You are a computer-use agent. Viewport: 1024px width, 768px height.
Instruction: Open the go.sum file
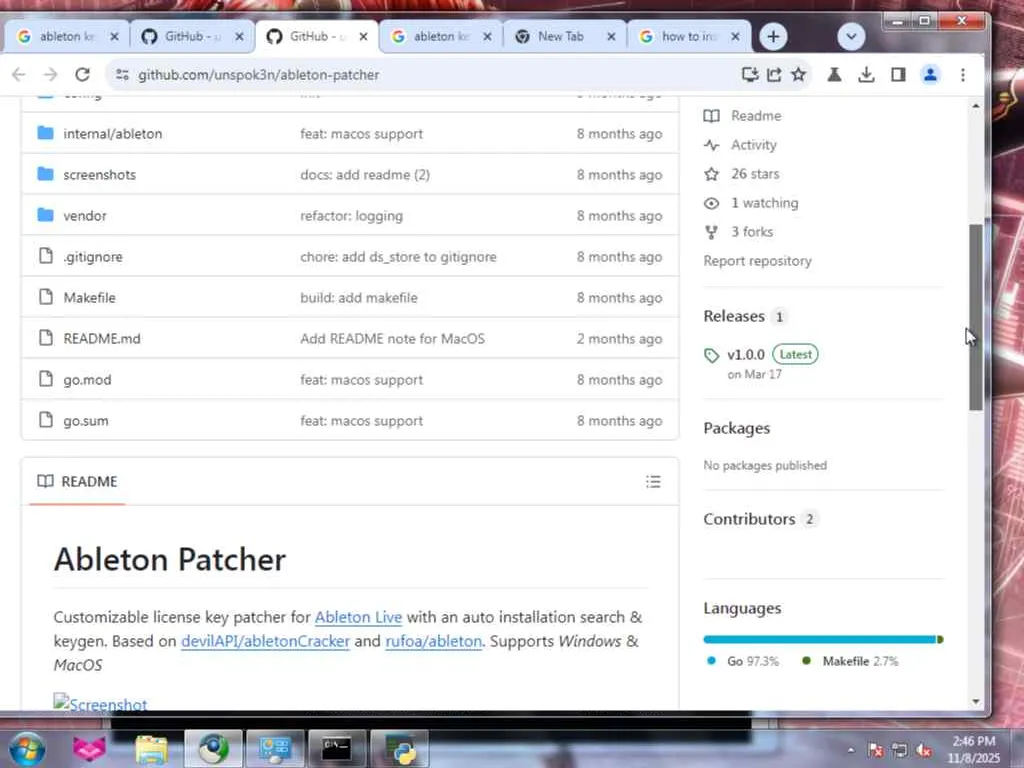[86, 421]
